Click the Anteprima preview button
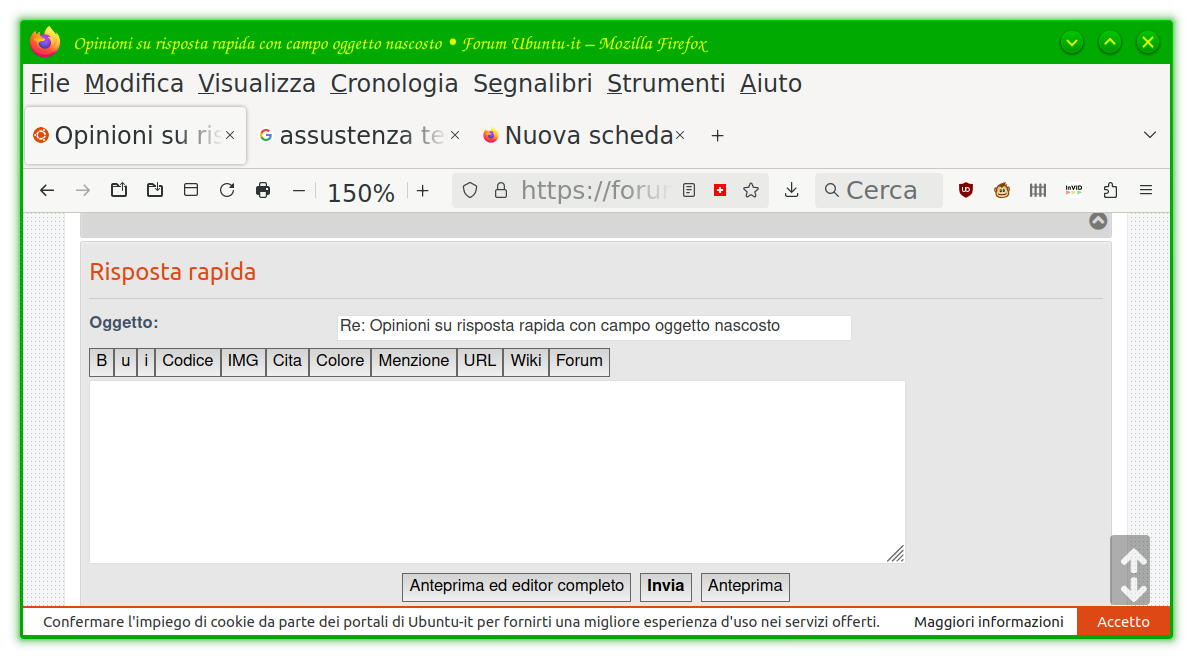The width and height of the screenshot is (1193, 659). point(745,587)
